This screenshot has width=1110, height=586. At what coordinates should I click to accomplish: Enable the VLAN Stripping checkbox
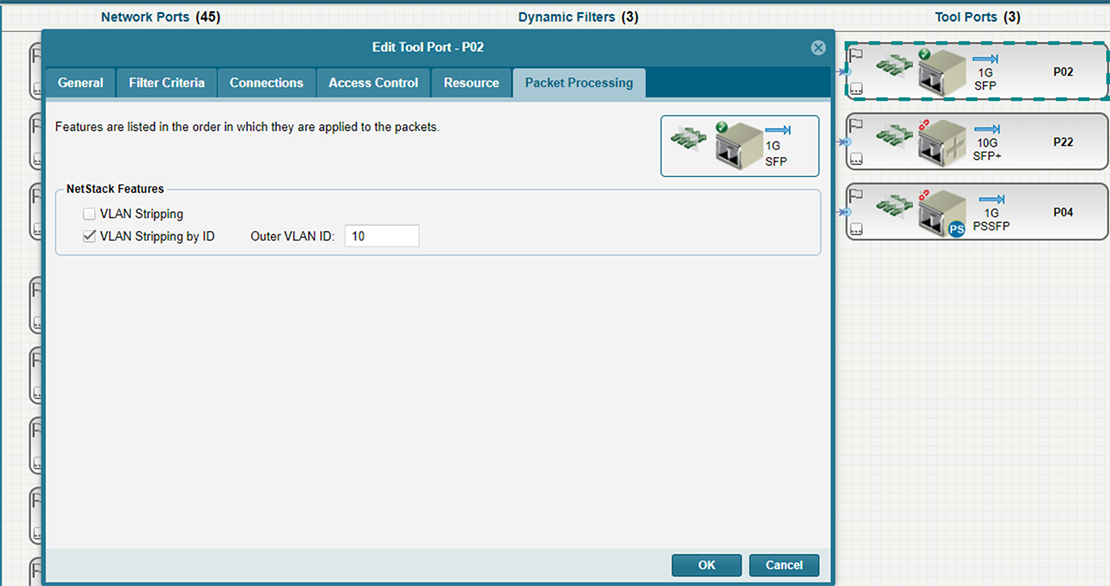[90, 214]
